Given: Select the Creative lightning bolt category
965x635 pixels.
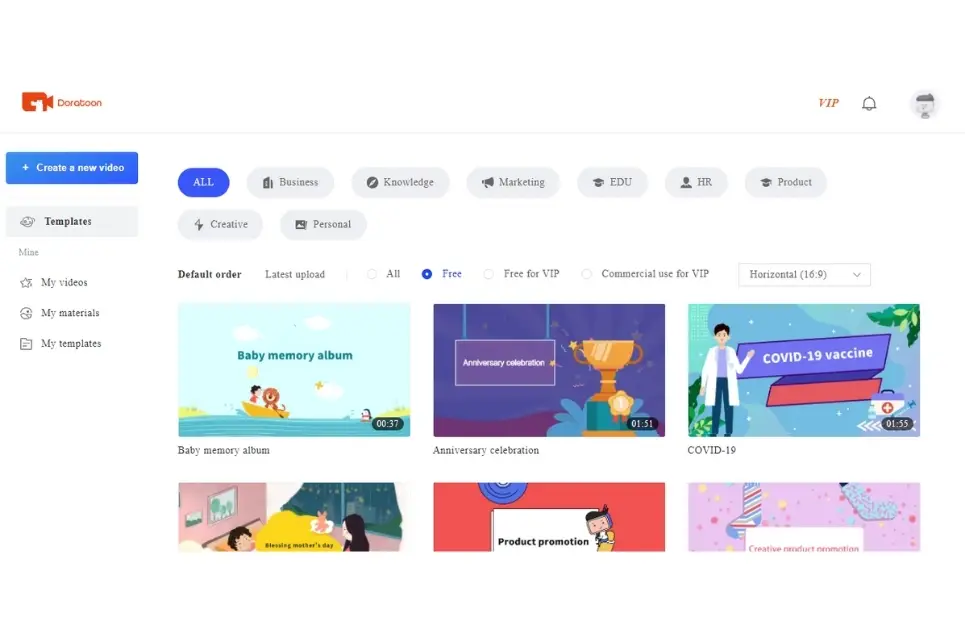Looking at the screenshot, I should click(x=220, y=225).
